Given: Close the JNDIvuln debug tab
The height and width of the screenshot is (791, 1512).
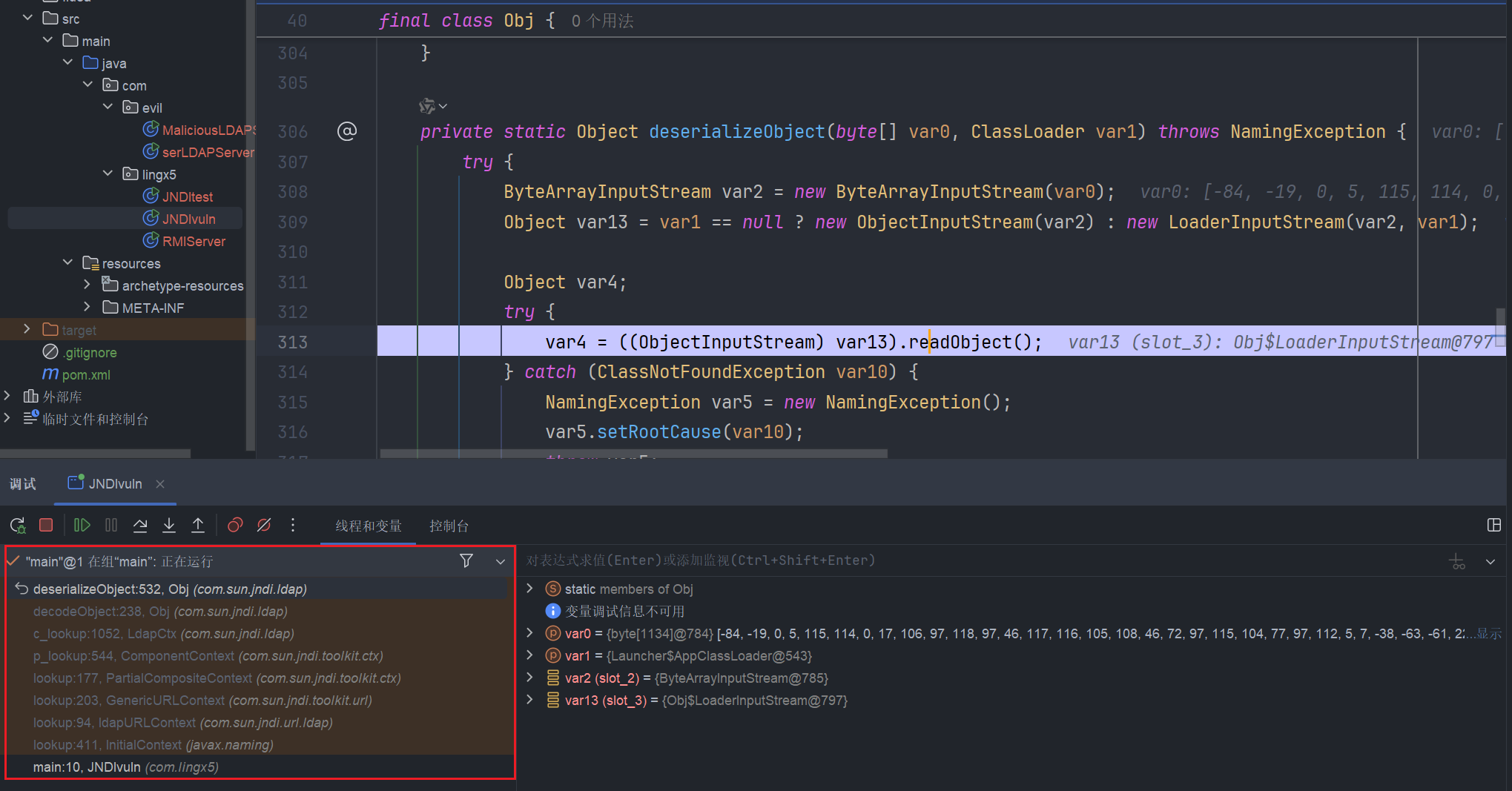Looking at the screenshot, I should 160,484.
